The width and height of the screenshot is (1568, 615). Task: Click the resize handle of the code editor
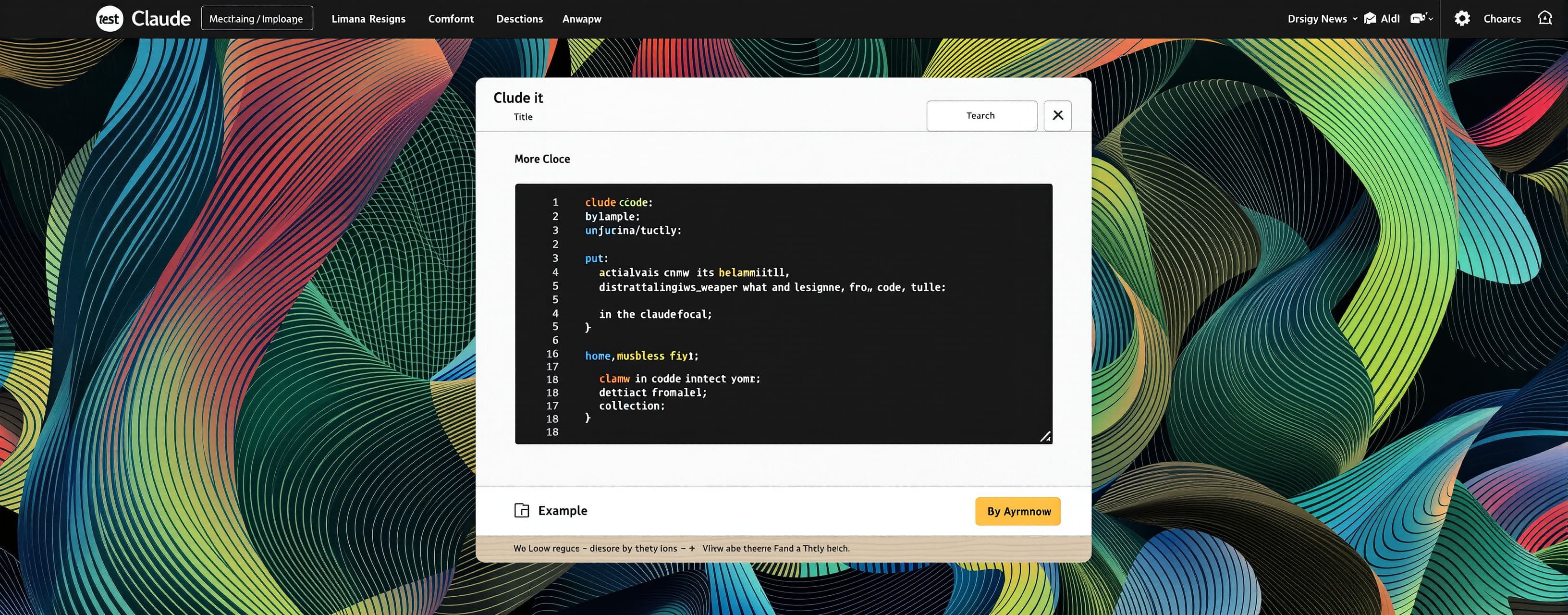click(1045, 437)
